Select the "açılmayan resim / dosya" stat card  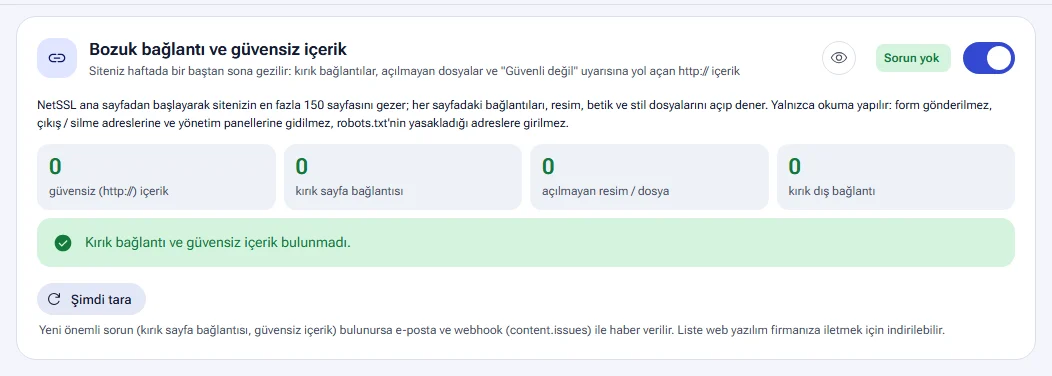pos(649,177)
